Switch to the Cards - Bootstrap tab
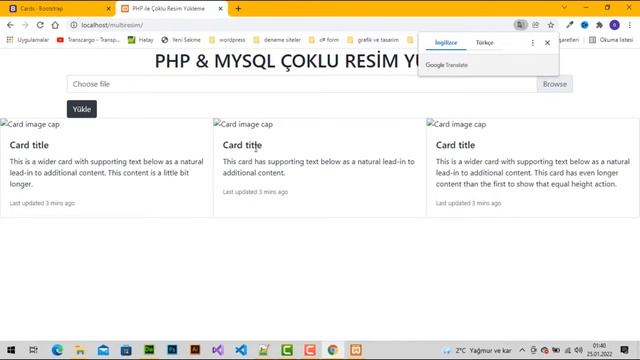This screenshot has width=640, height=360. point(57,9)
